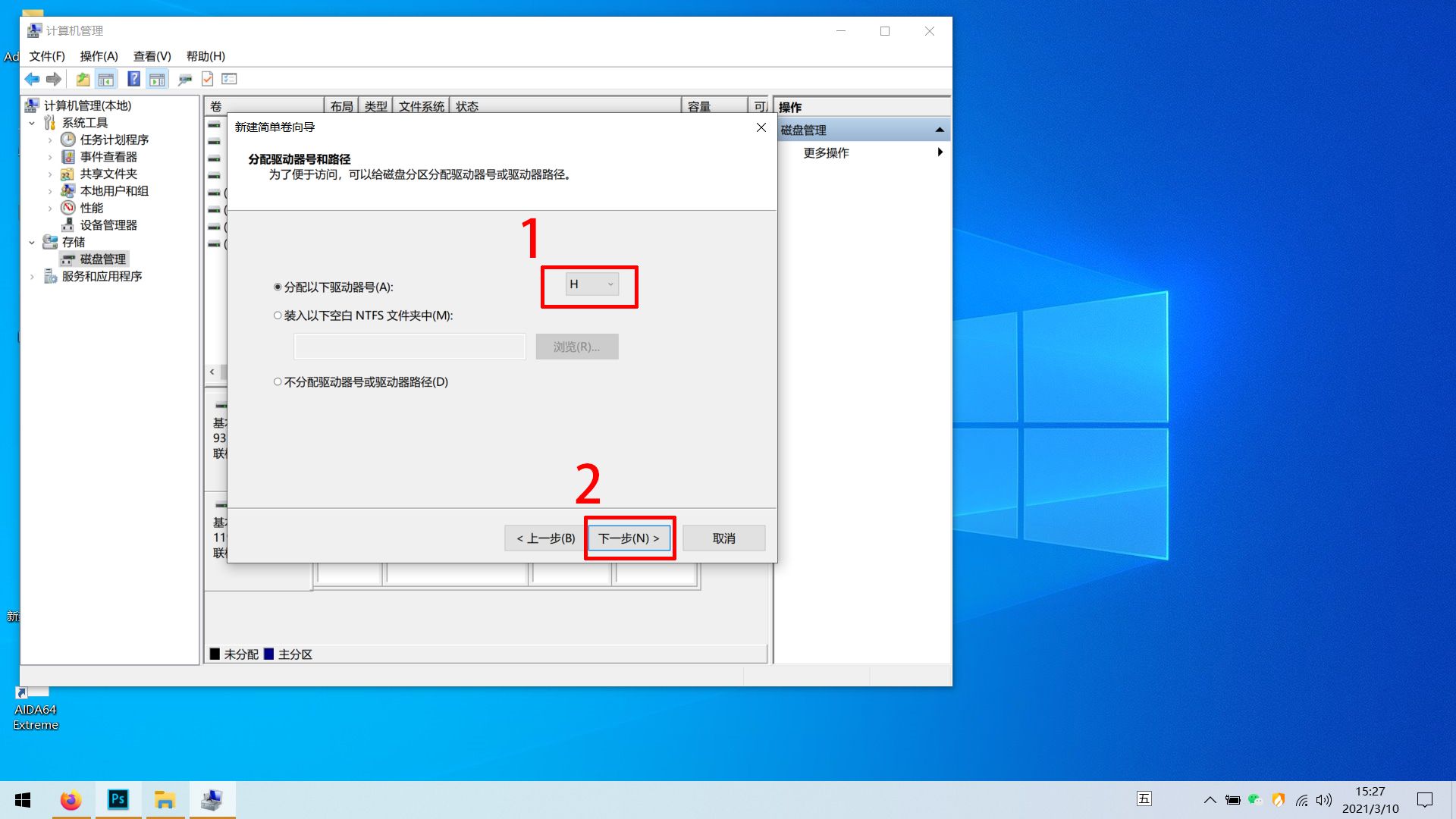Click the disk rescan toolbar icon

pos(184,79)
